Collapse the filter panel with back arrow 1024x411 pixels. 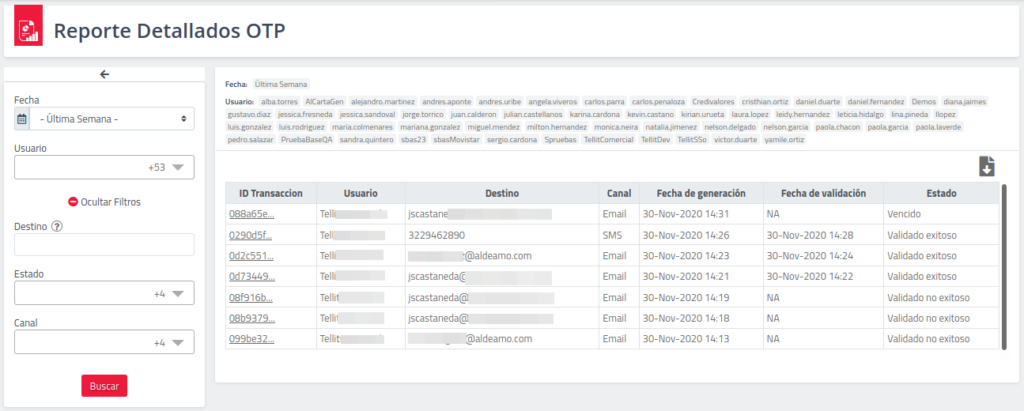click(104, 74)
